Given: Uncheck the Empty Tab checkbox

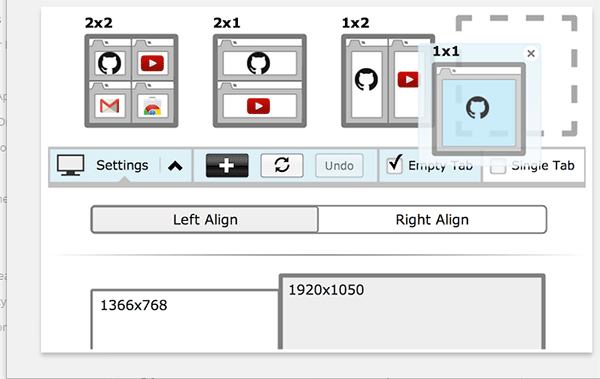Looking at the screenshot, I should pyautogui.click(x=395, y=165).
